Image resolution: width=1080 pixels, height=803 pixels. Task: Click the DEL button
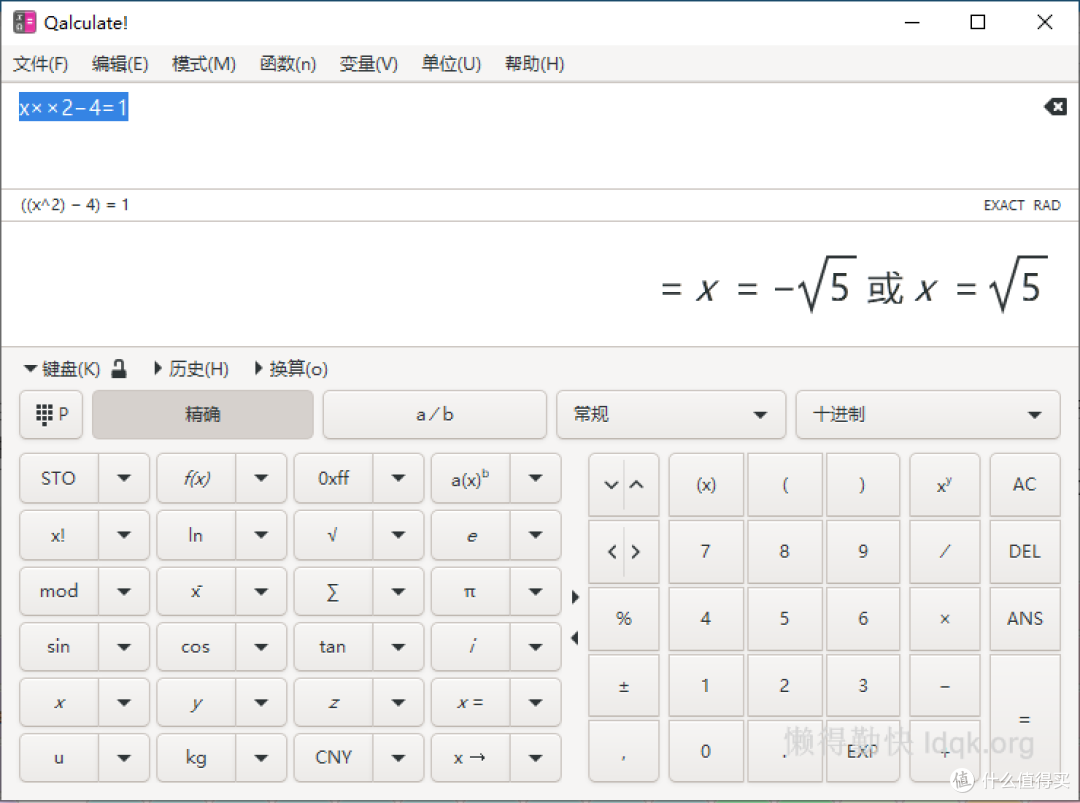tap(1024, 551)
